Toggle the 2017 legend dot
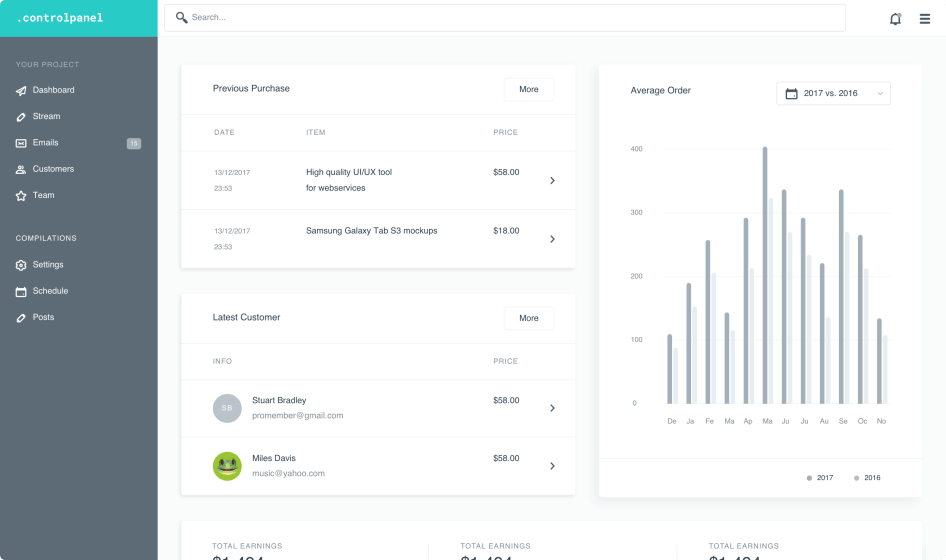The width and height of the screenshot is (946, 560). click(809, 478)
